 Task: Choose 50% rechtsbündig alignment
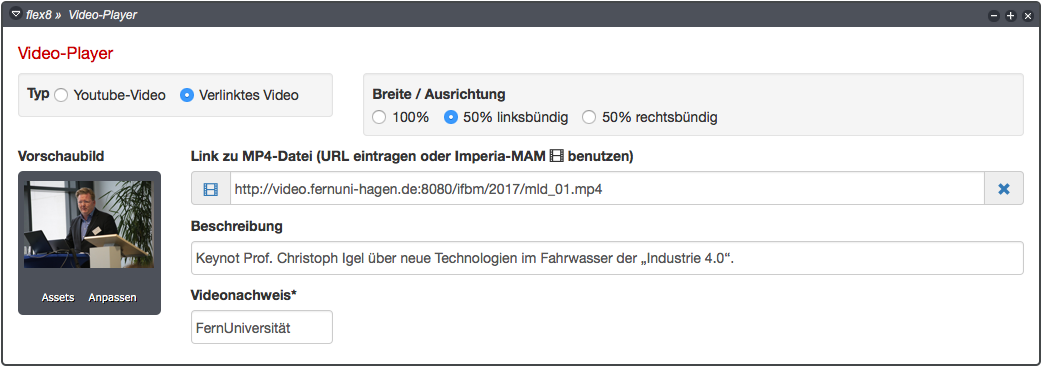pyautogui.click(x=589, y=118)
